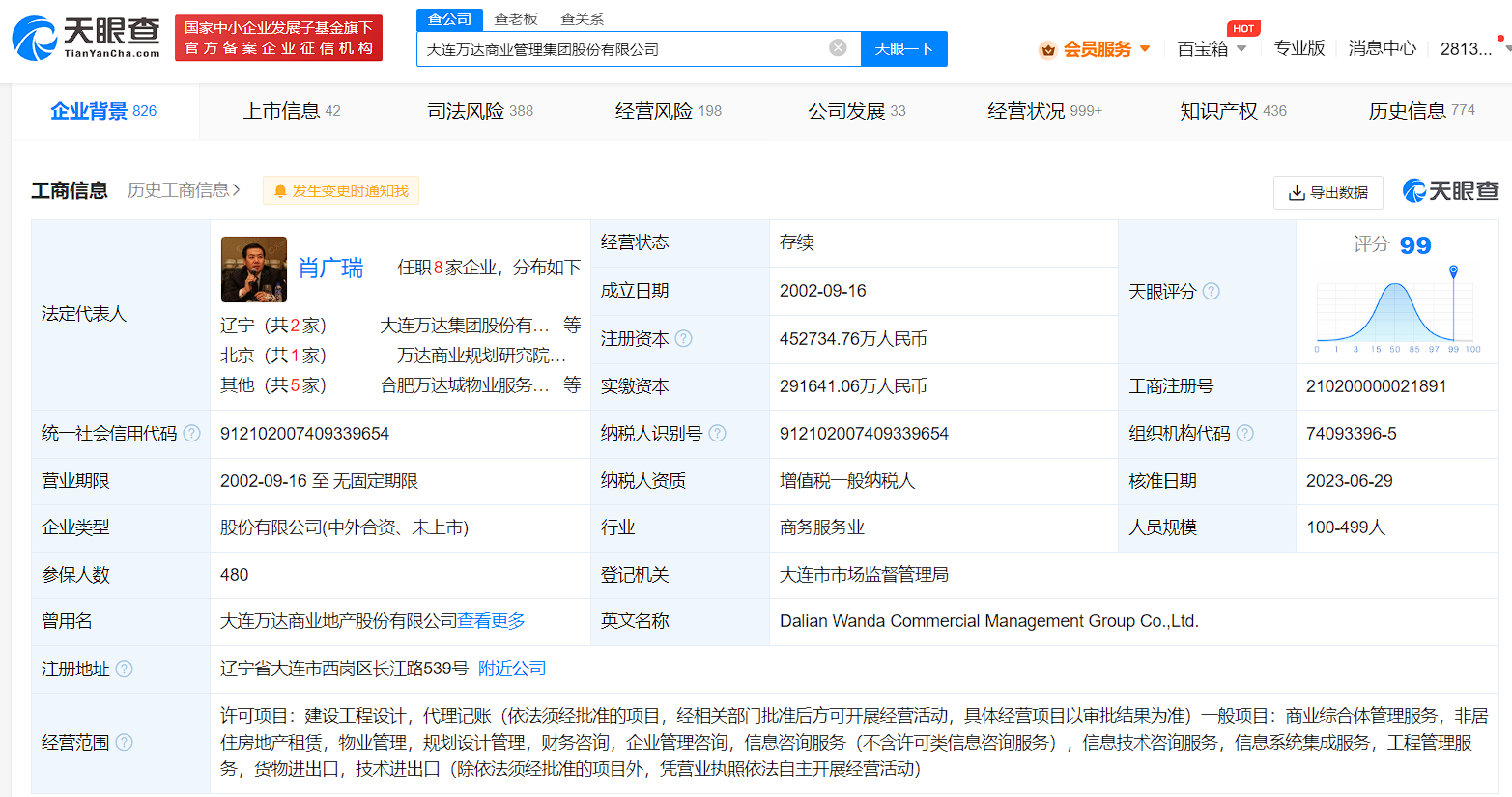Click 大连万达集团股份有… company link

coord(465,326)
